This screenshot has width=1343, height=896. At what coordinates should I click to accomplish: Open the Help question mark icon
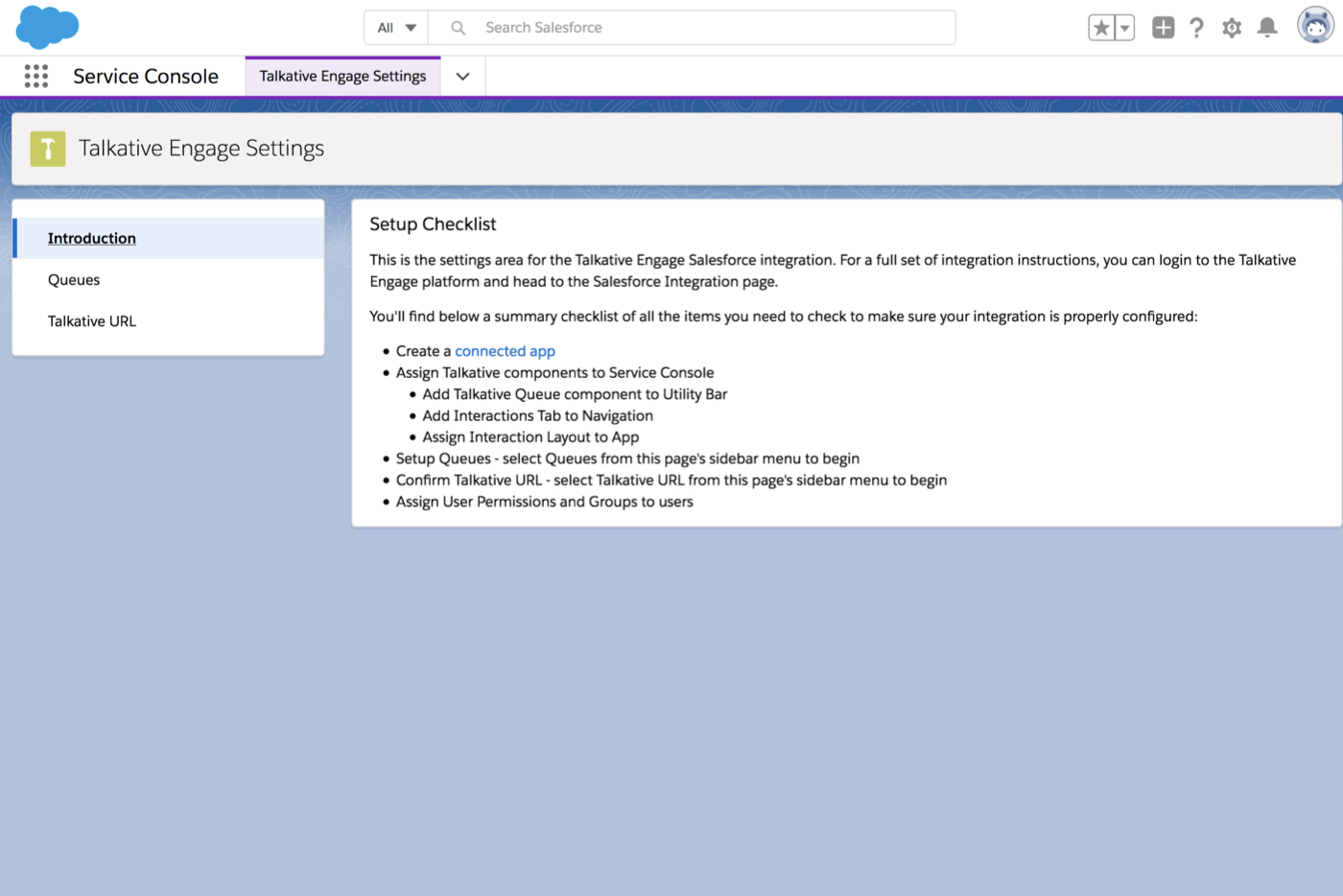[x=1196, y=28]
